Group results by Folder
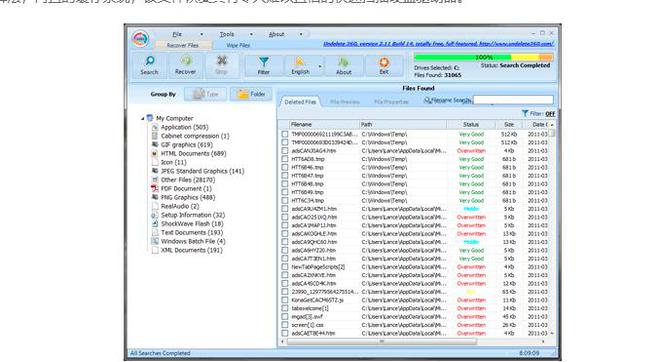Viewport: 660px width, 362px height. click(251, 94)
